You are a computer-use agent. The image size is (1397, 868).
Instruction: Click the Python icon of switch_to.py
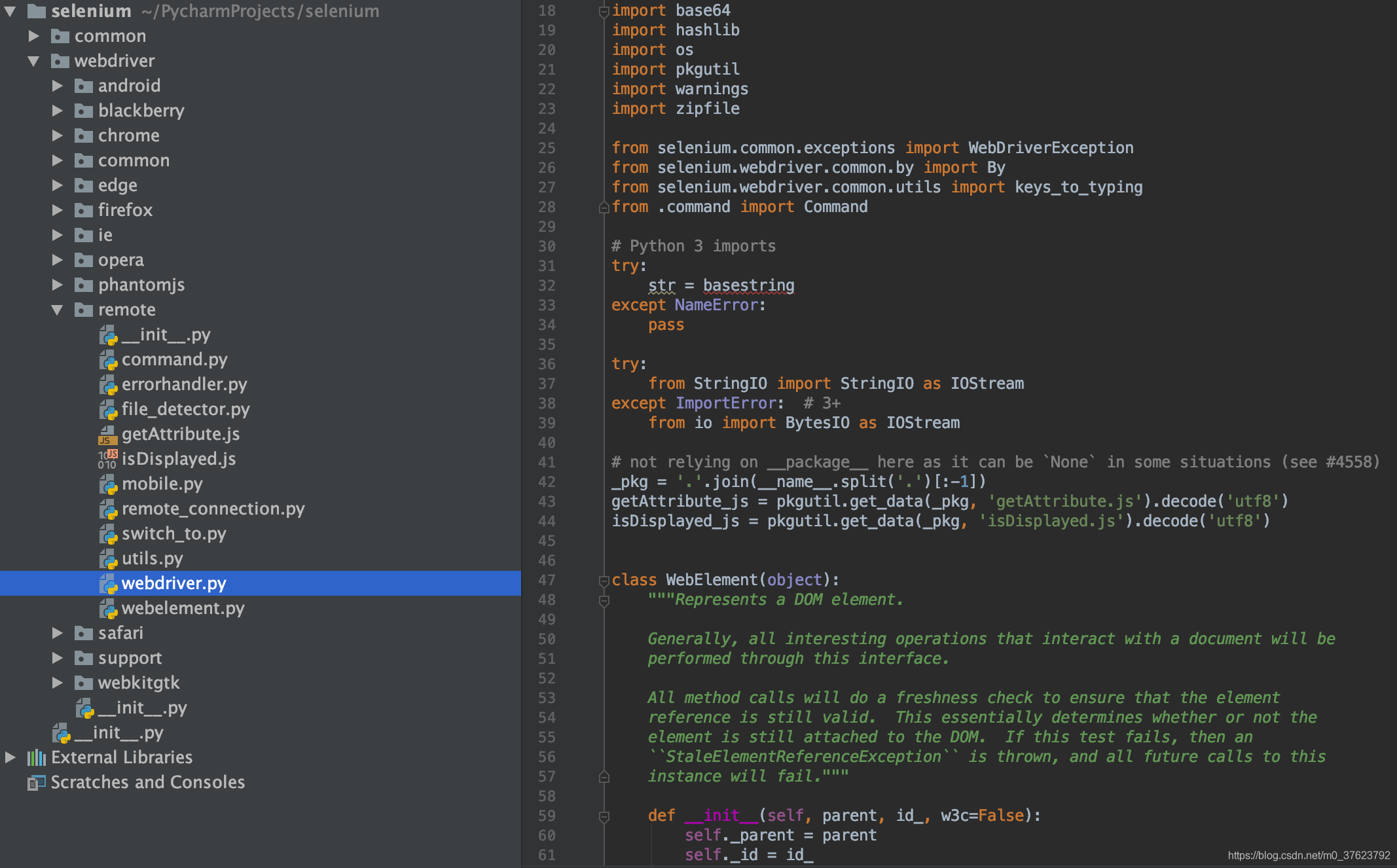(x=108, y=534)
